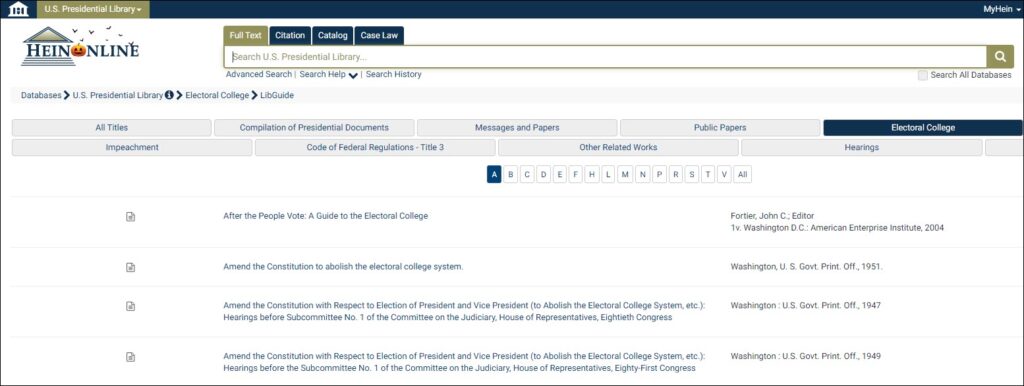The width and height of the screenshot is (1024, 386).
Task: Click U.S. Presidential Library breadcrumb link
Action: tap(118, 95)
